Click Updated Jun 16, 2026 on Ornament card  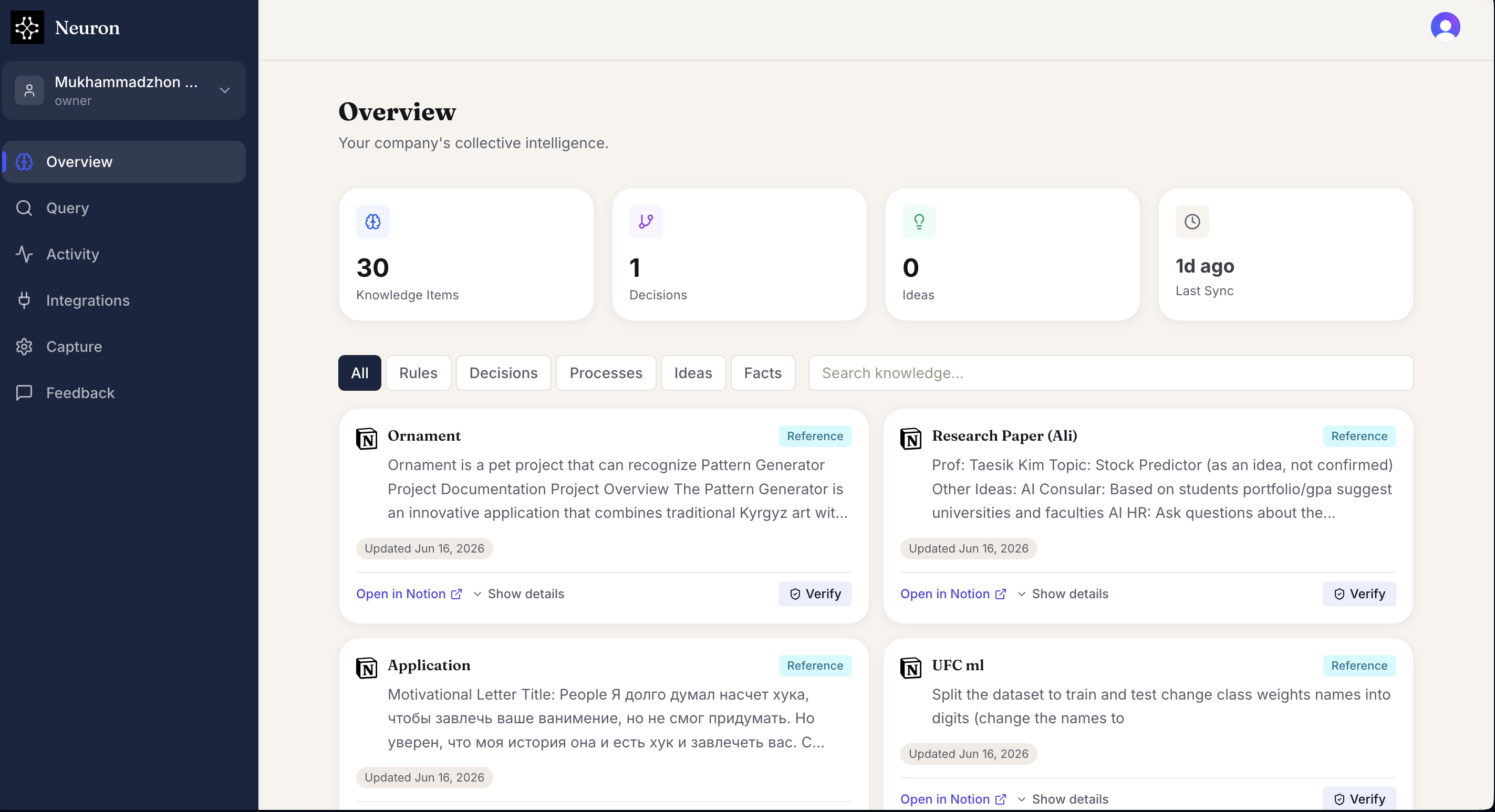tap(424, 548)
